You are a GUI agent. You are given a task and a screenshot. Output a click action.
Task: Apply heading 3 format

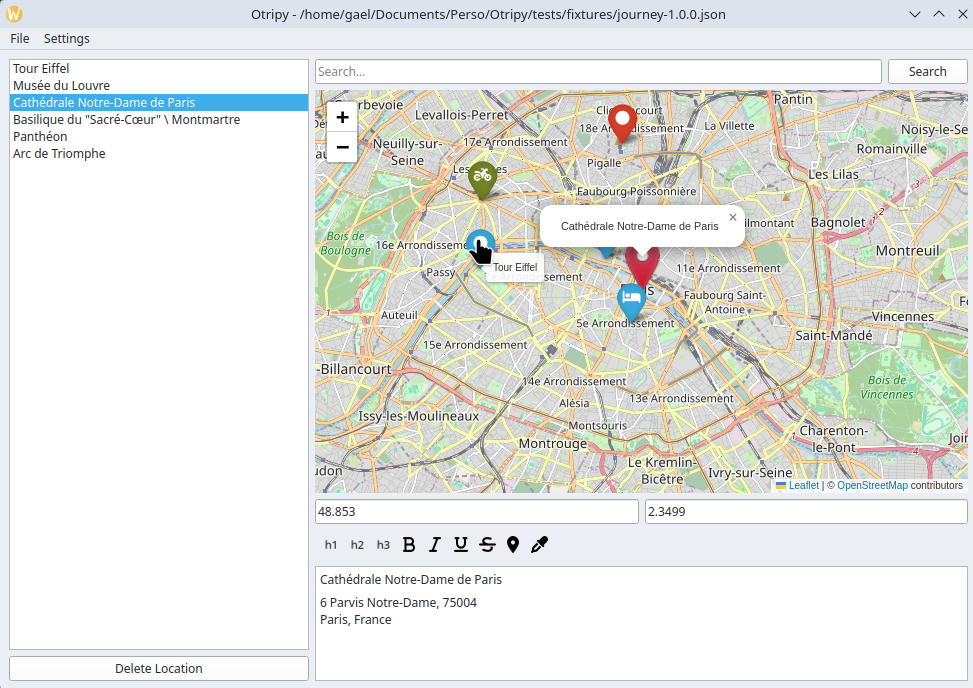click(x=383, y=545)
